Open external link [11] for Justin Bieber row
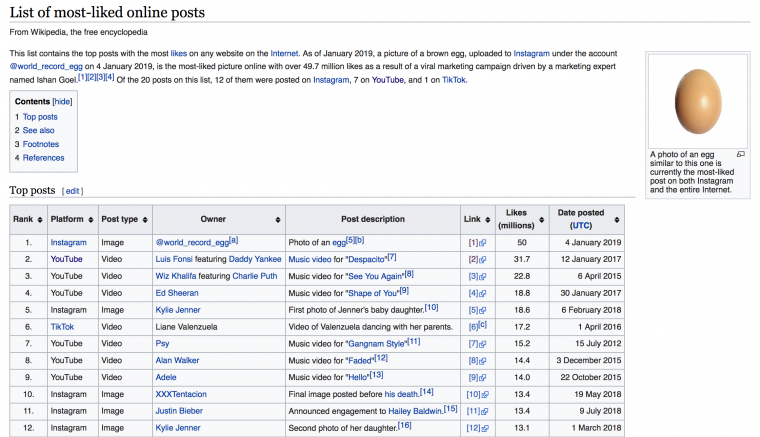This screenshot has height=437, width=760. [x=477, y=411]
